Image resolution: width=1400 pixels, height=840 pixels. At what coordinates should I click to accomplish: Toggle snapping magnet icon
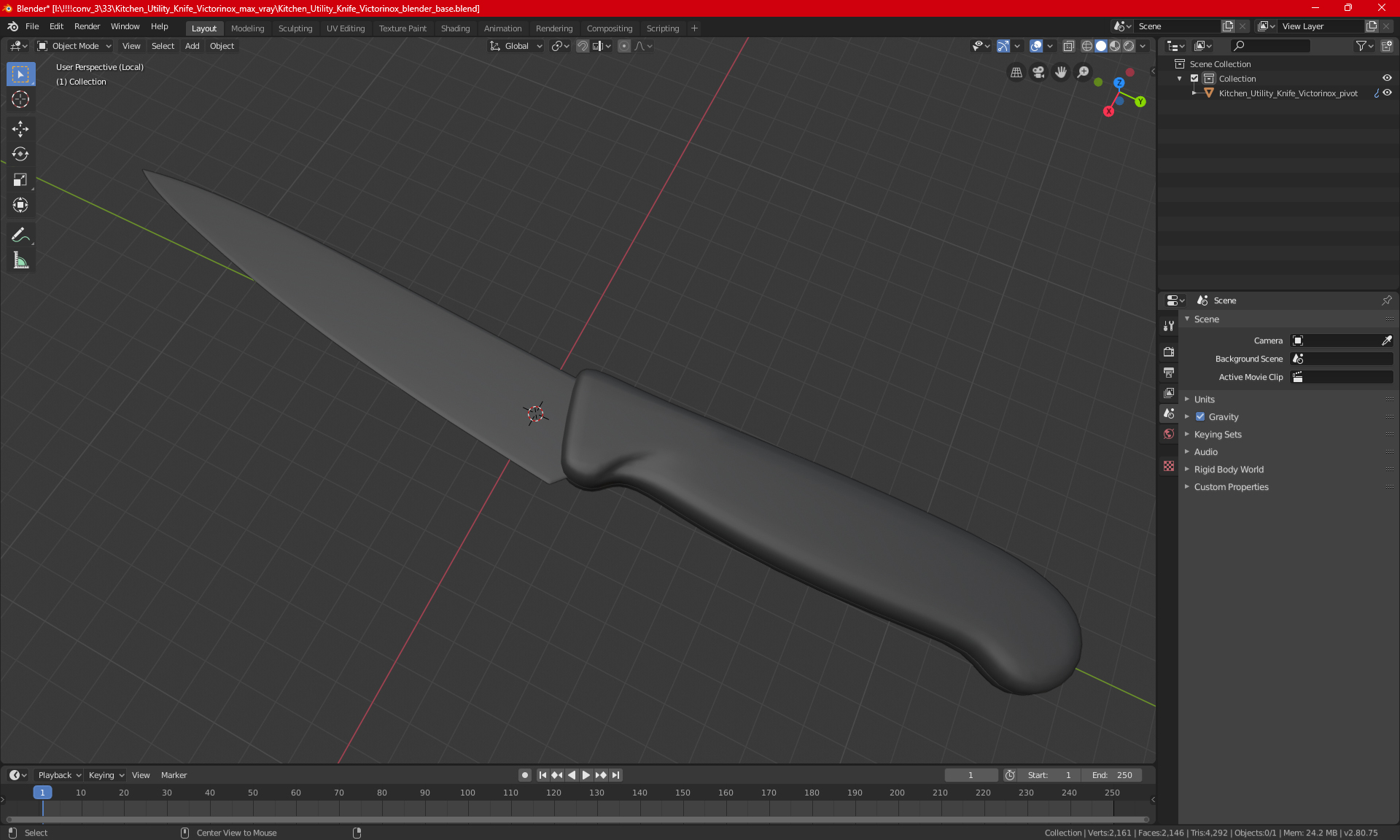click(x=582, y=46)
